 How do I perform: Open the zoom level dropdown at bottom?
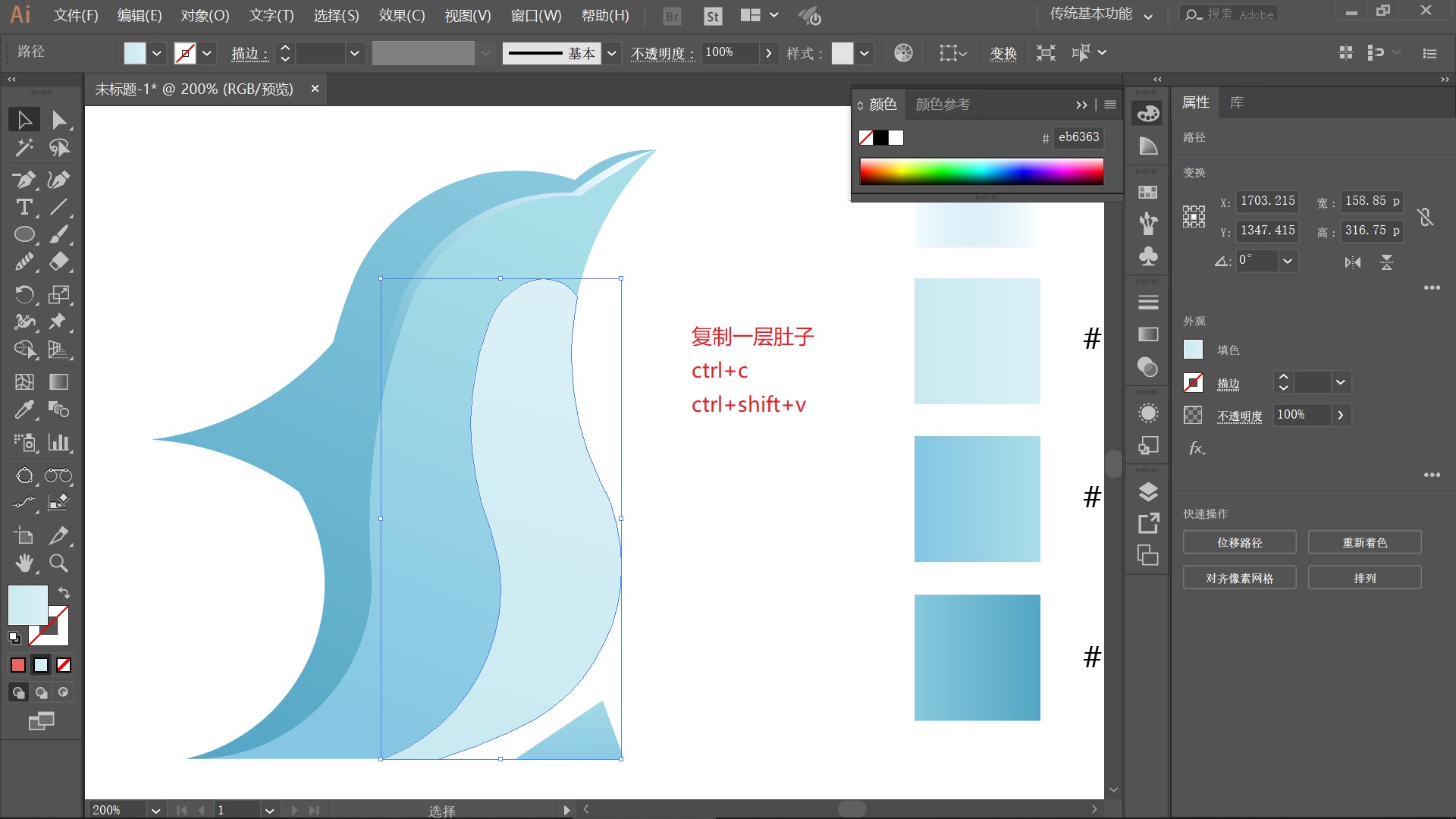point(155,810)
